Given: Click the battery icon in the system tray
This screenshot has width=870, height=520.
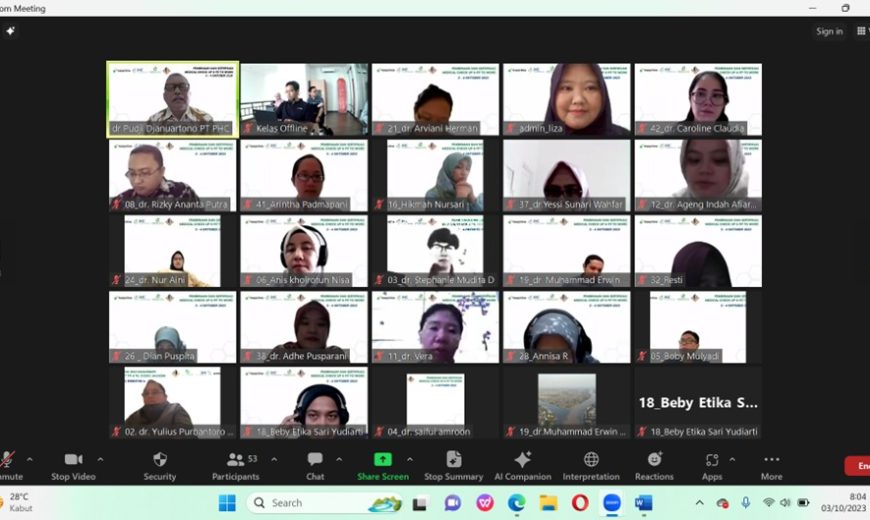Looking at the screenshot, I should 803,503.
